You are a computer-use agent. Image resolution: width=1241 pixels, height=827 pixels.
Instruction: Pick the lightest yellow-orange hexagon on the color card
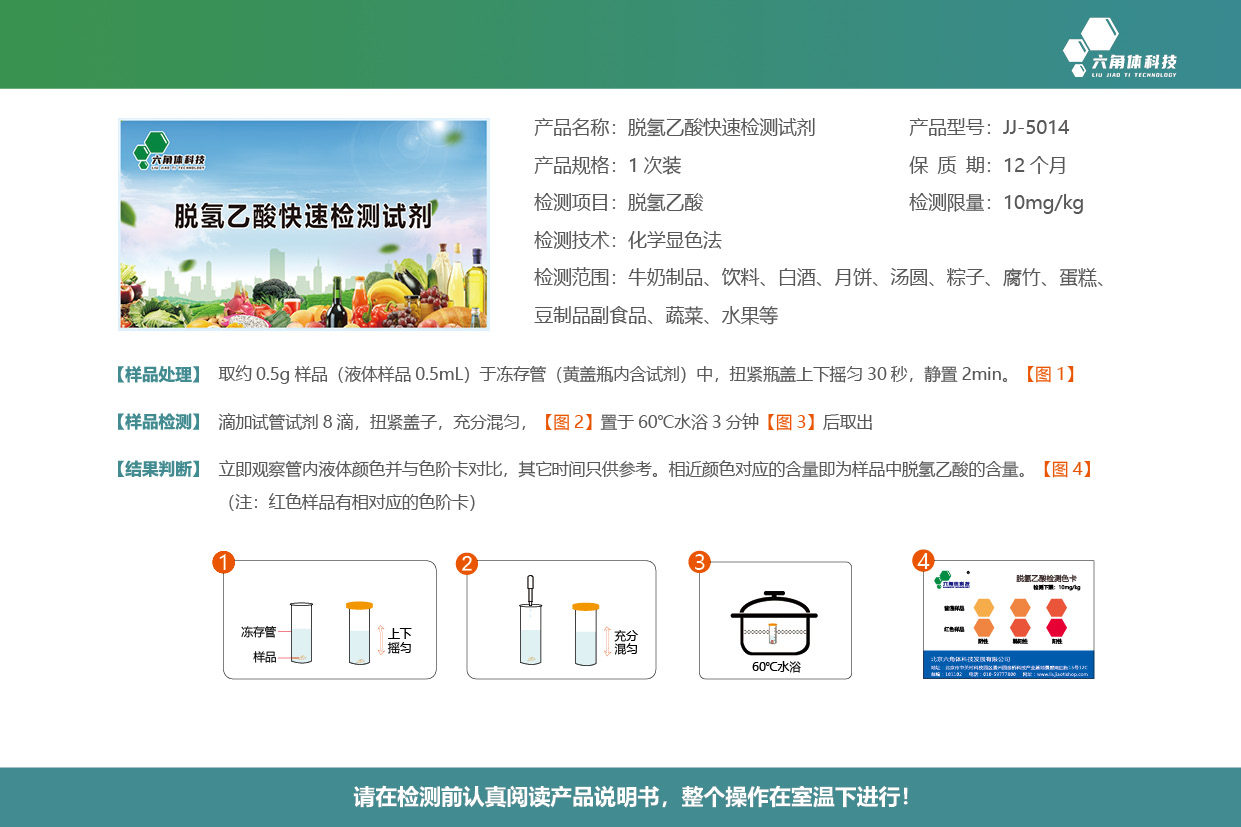click(x=984, y=608)
